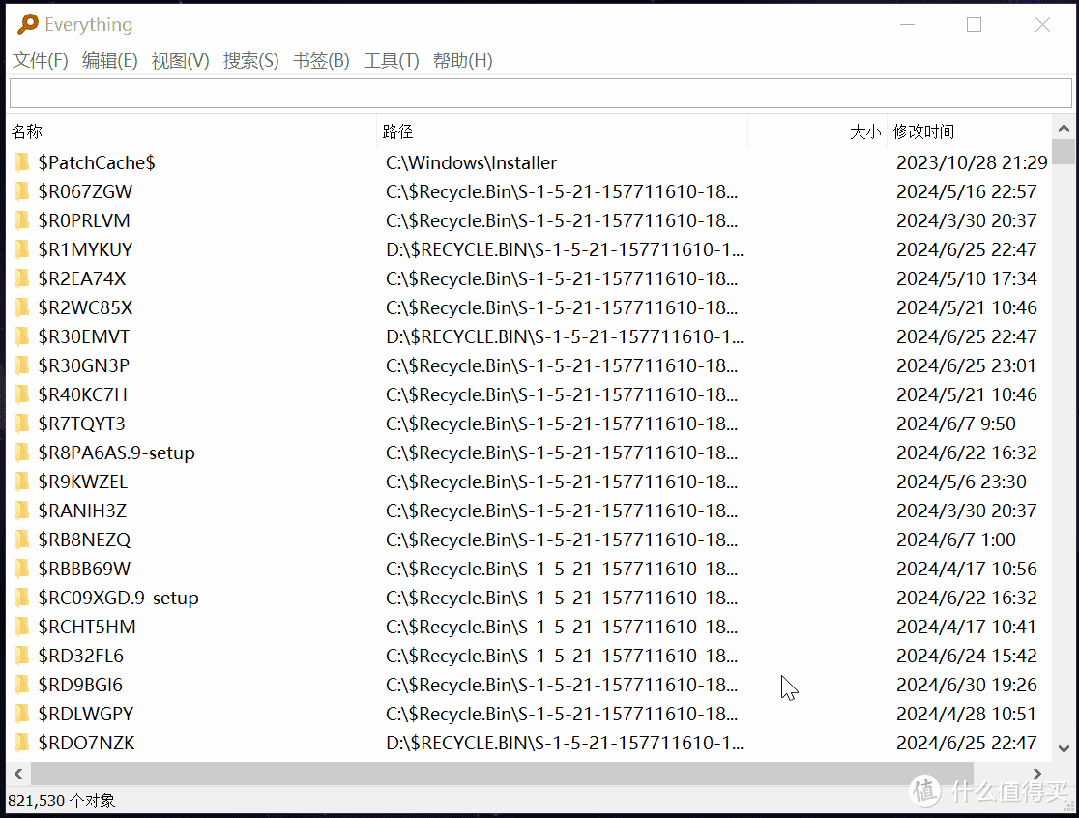Click folder icon next to $RC09XGD.9-setup
Screen dimensions: 1079x818
pos(22,597)
